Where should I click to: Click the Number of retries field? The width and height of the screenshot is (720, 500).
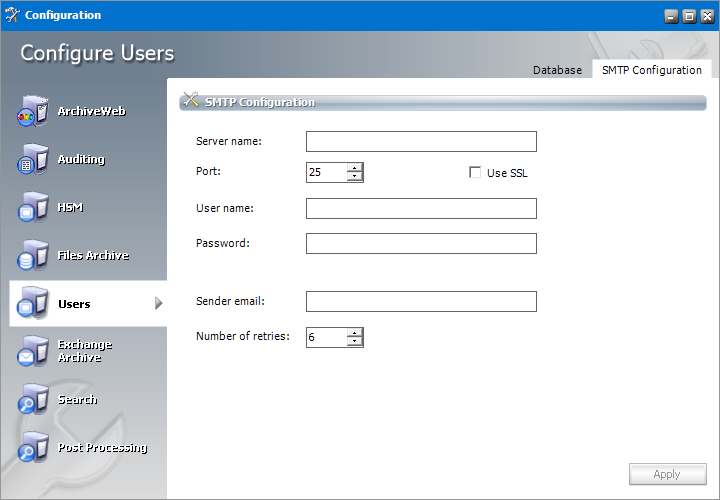coord(326,337)
